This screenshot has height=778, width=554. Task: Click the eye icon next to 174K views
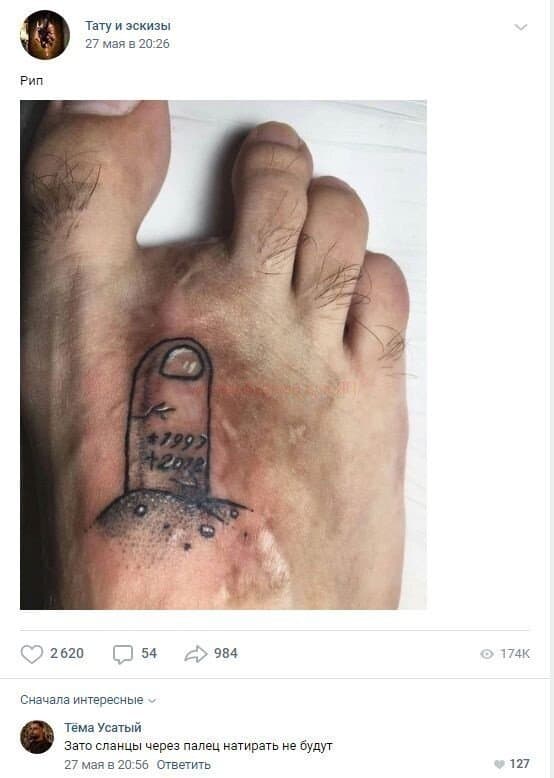487,654
